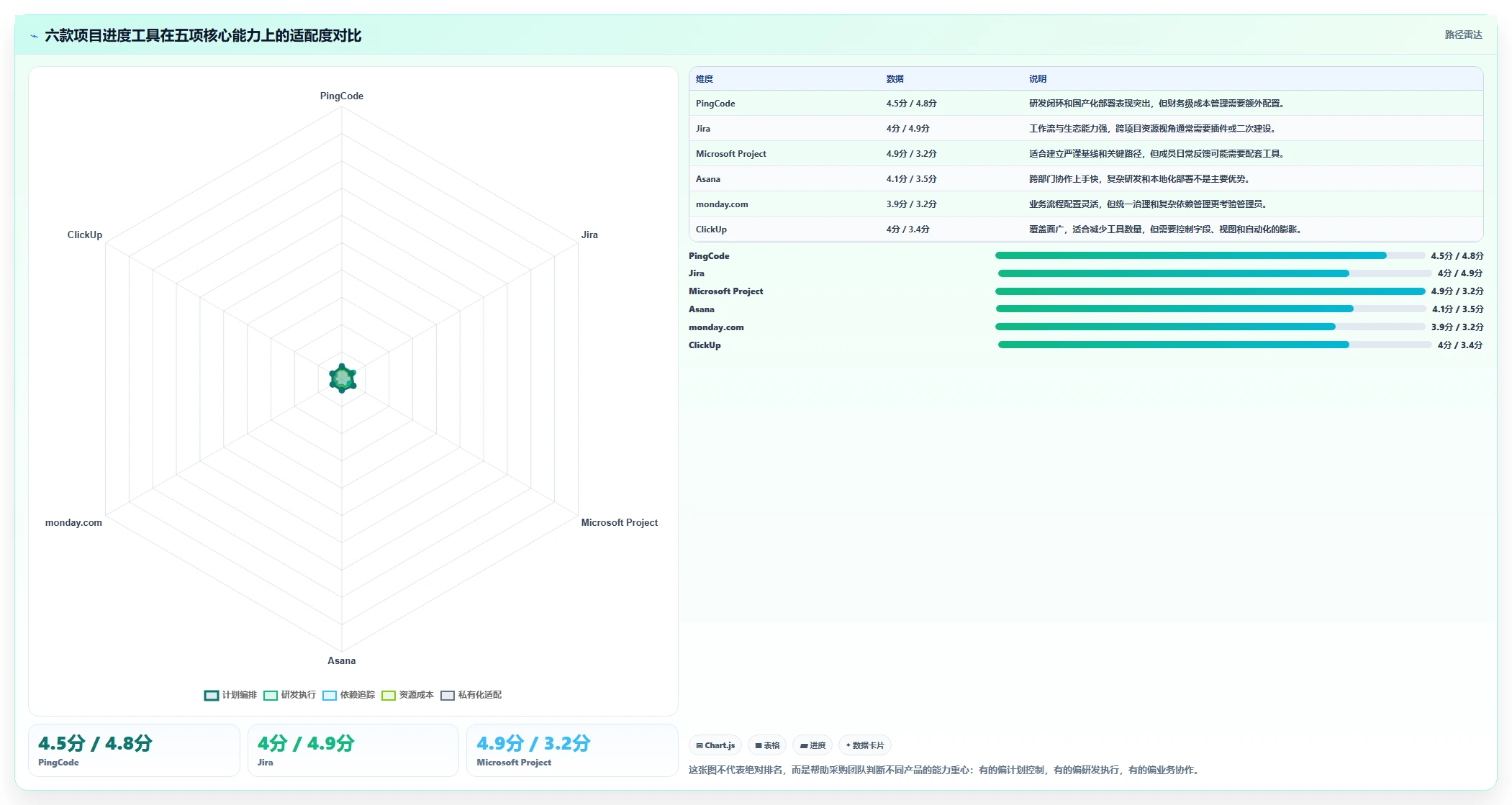Click the description starting 跨部门协作上手快

[1140, 179]
